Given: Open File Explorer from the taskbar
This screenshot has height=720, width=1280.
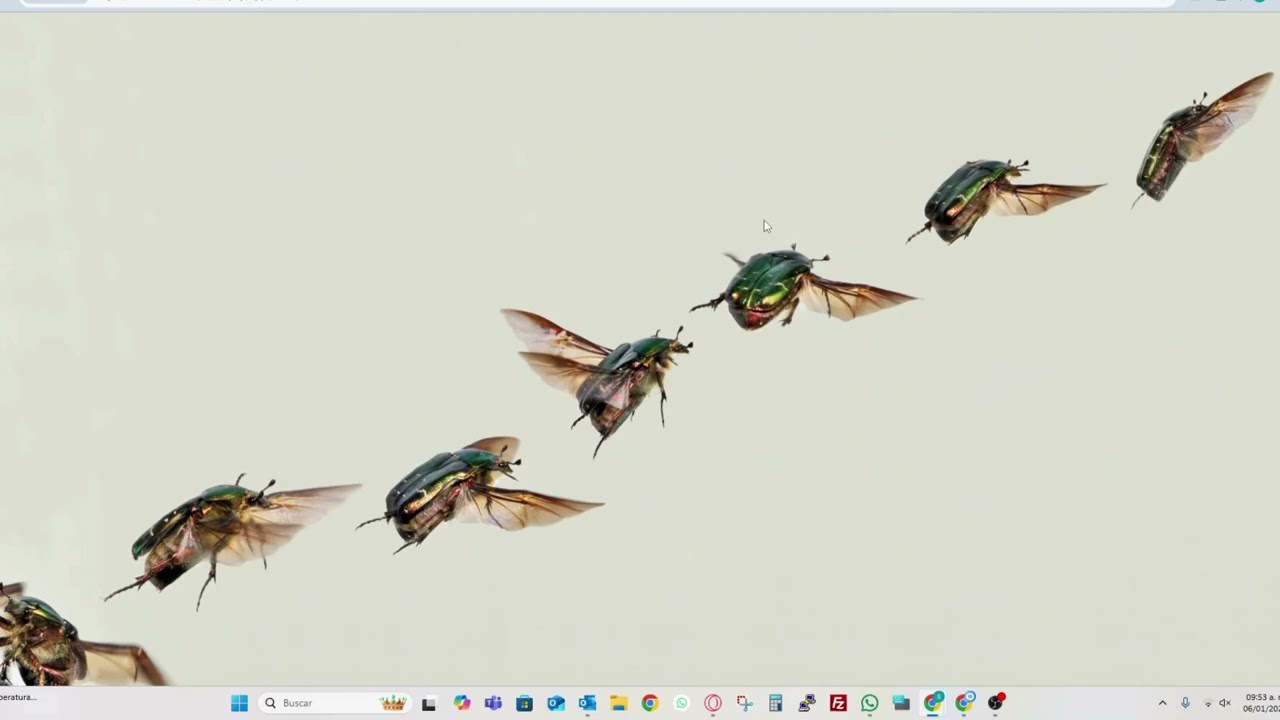Looking at the screenshot, I should 618,703.
